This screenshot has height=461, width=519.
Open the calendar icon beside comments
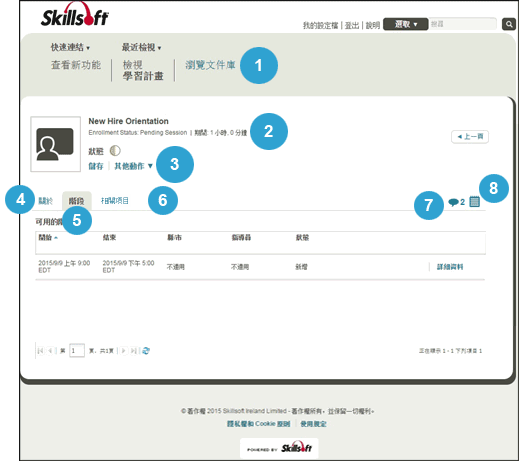474,201
